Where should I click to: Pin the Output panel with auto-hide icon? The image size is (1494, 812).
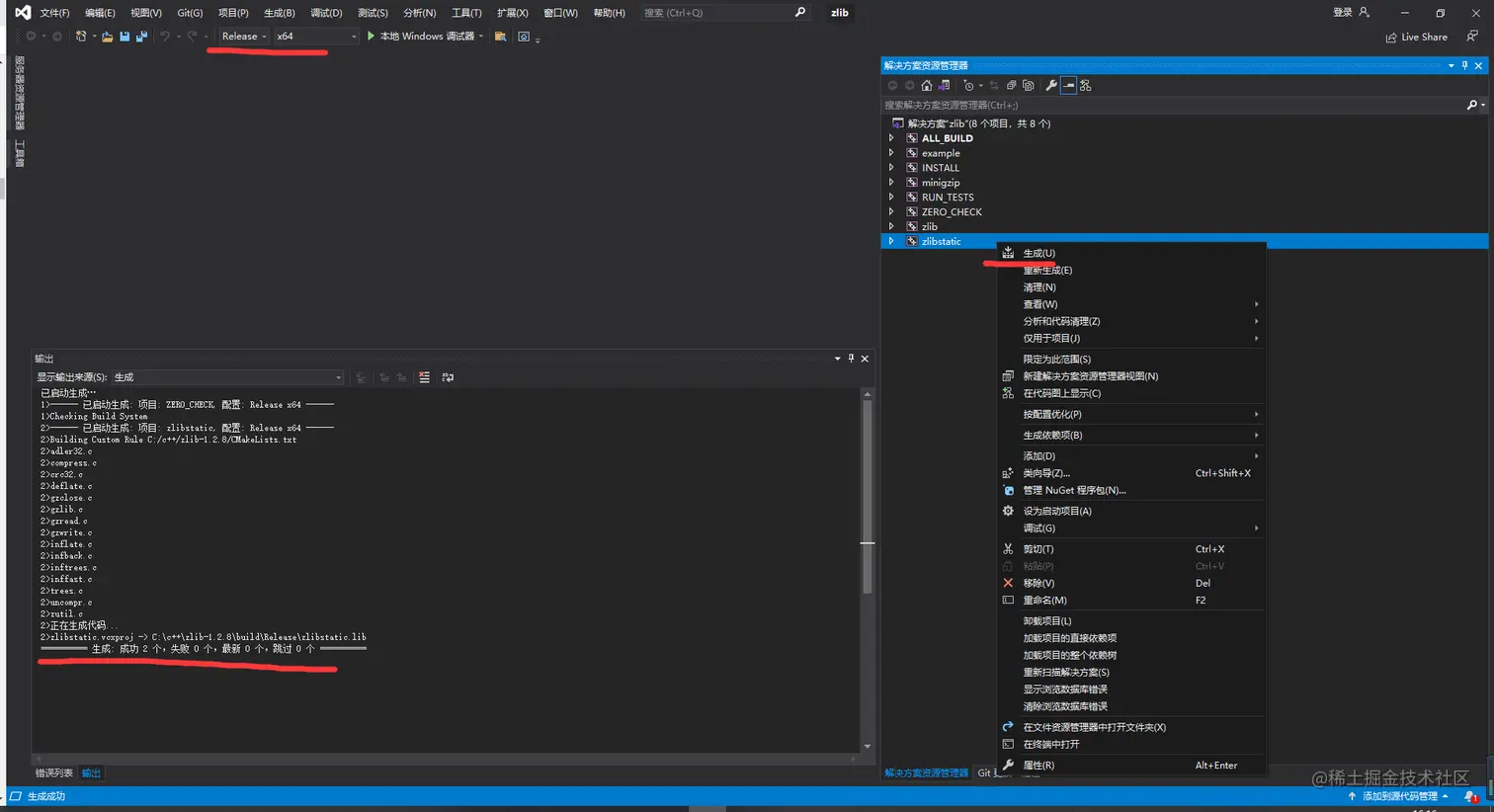point(851,359)
